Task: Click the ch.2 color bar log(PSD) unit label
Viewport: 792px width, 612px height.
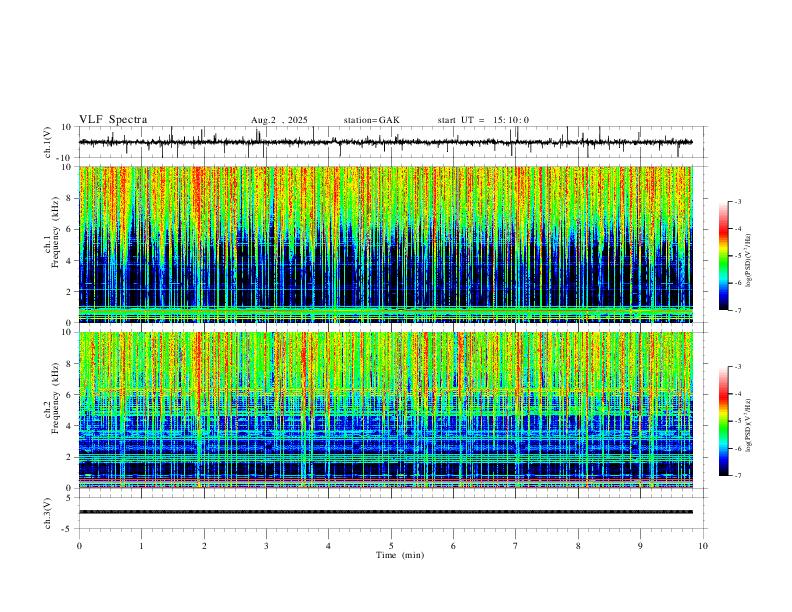Action: click(x=748, y=425)
